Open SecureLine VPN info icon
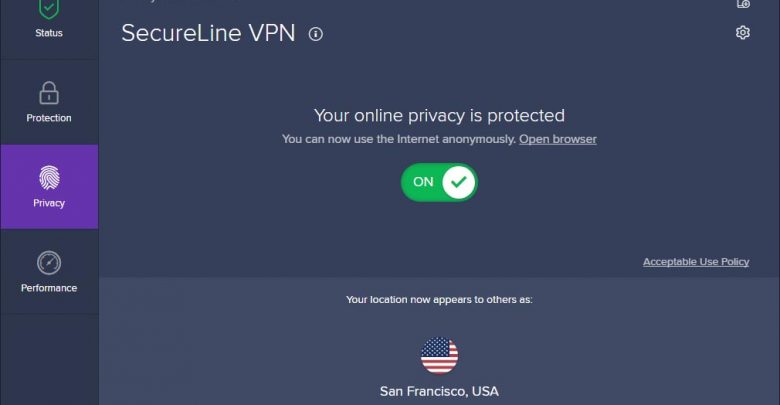 [315, 34]
